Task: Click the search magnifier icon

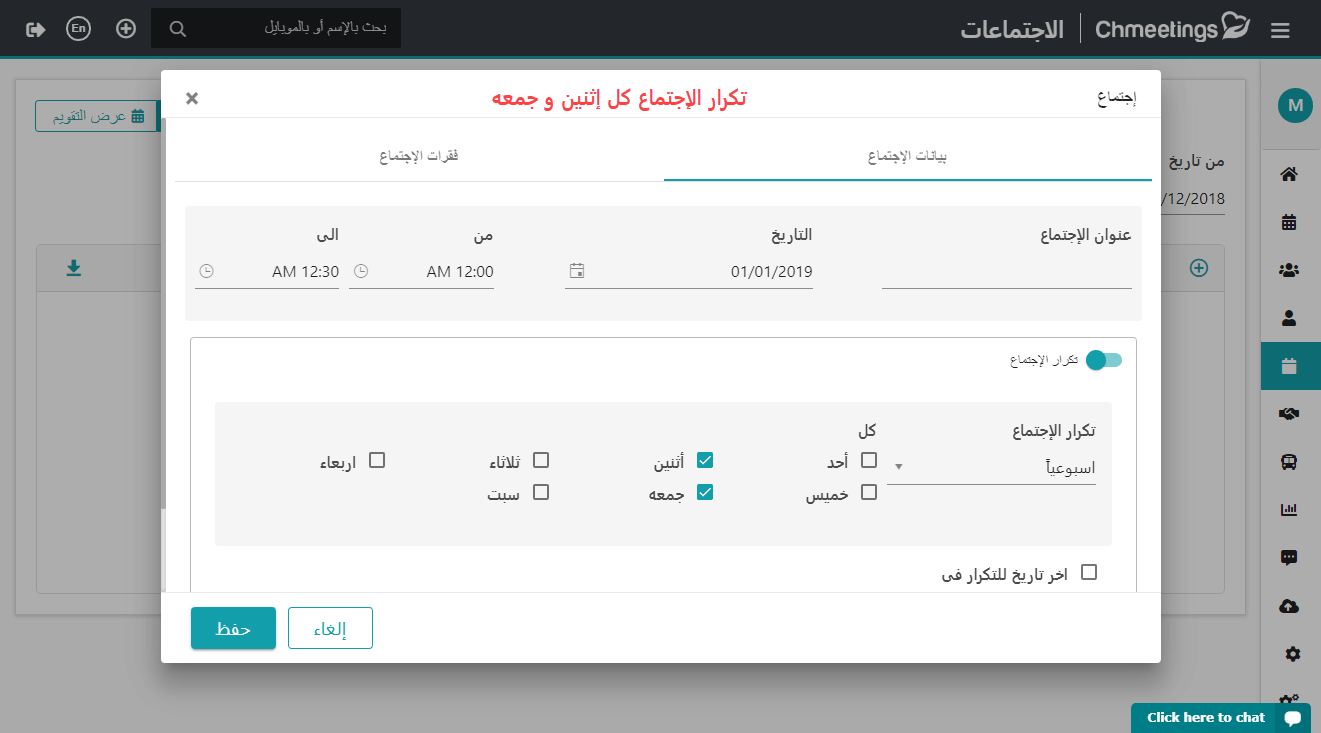Action: pos(178,29)
